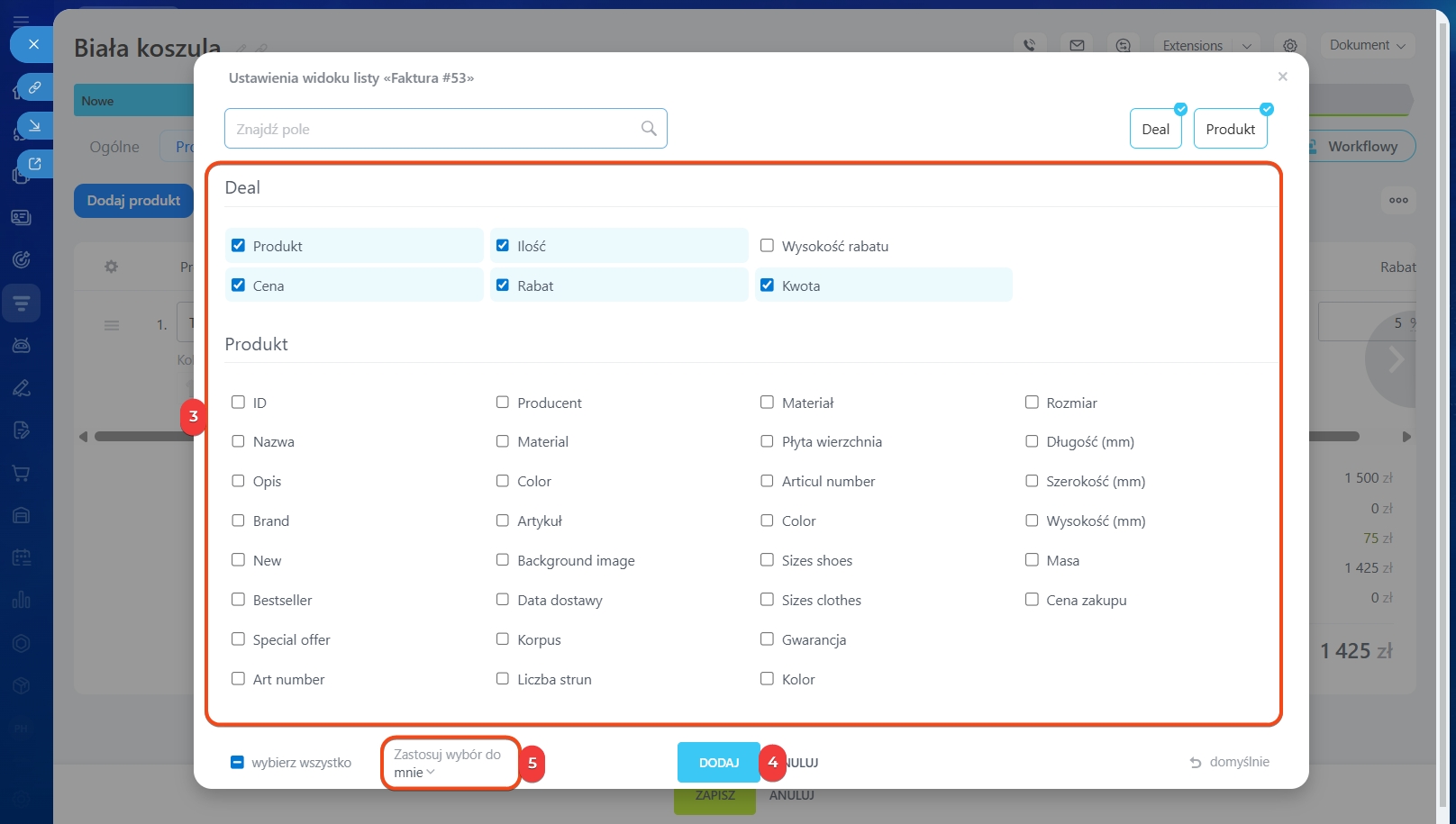Open the shopping cart sidebar icon
The height and width of the screenshot is (824, 1456).
tap(22, 474)
